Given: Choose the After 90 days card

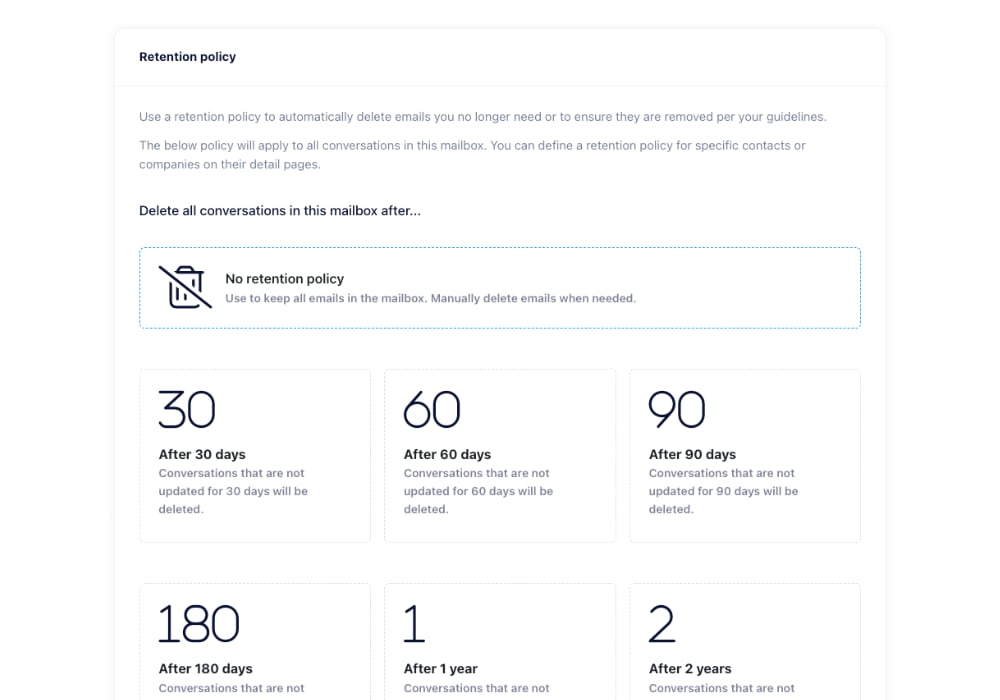Looking at the screenshot, I should point(745,456).
